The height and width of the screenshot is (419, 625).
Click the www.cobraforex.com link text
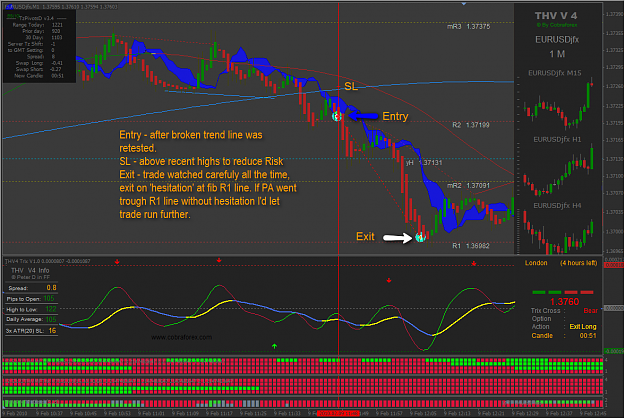182,337
